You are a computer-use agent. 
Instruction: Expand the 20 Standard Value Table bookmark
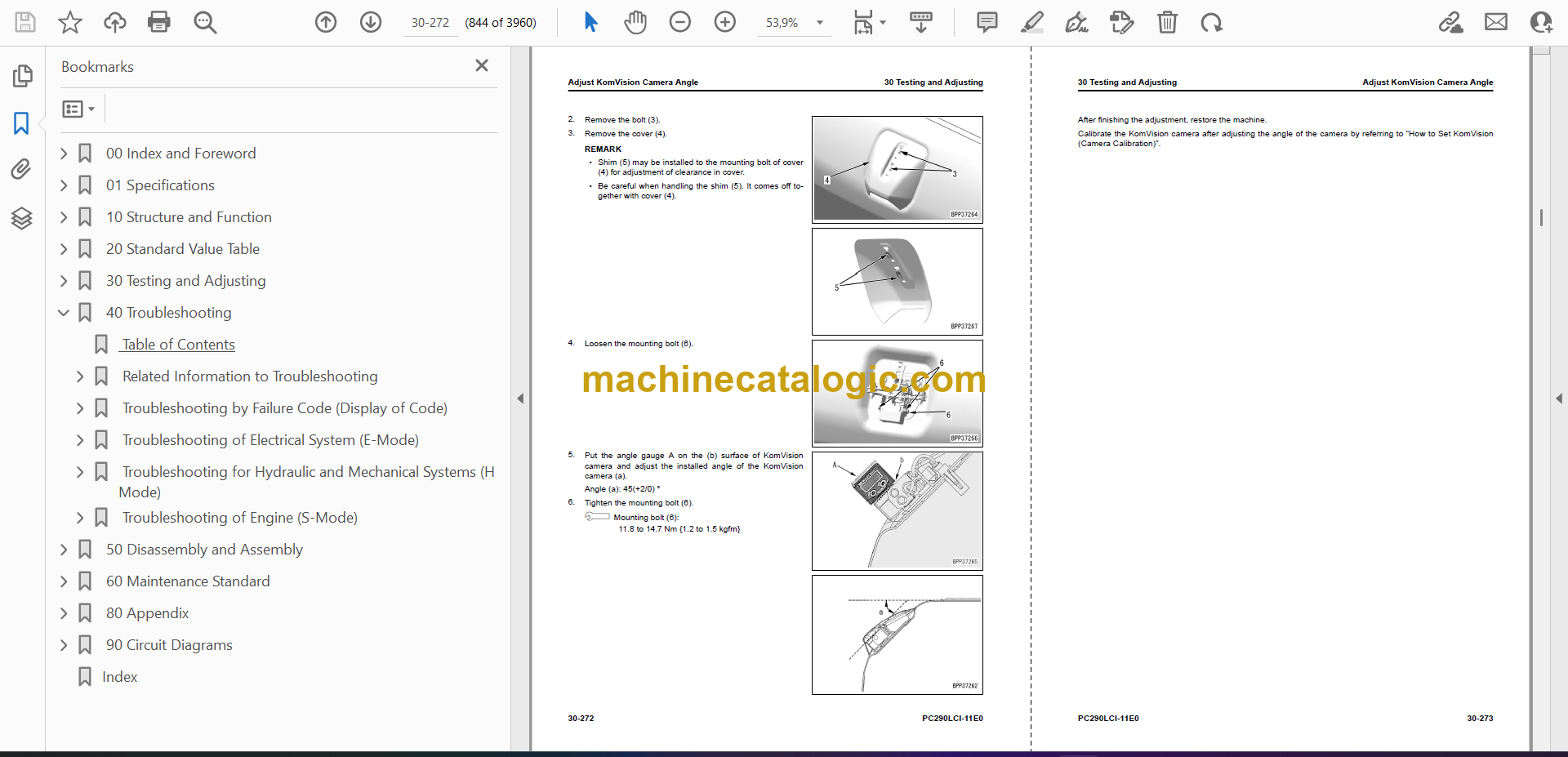click(x=64, y=248)
